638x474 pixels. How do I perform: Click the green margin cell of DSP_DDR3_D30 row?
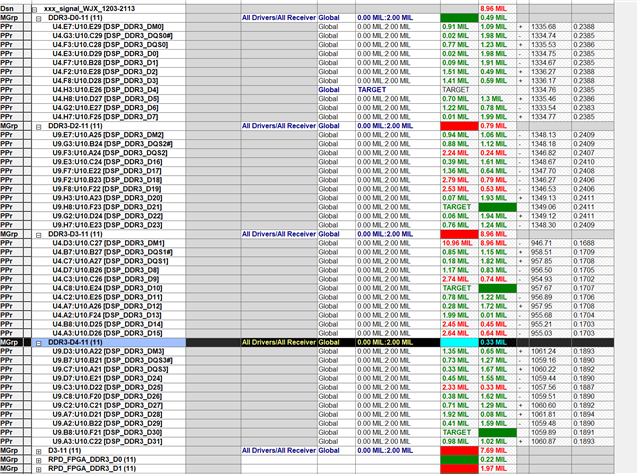[x=498, y=432]
